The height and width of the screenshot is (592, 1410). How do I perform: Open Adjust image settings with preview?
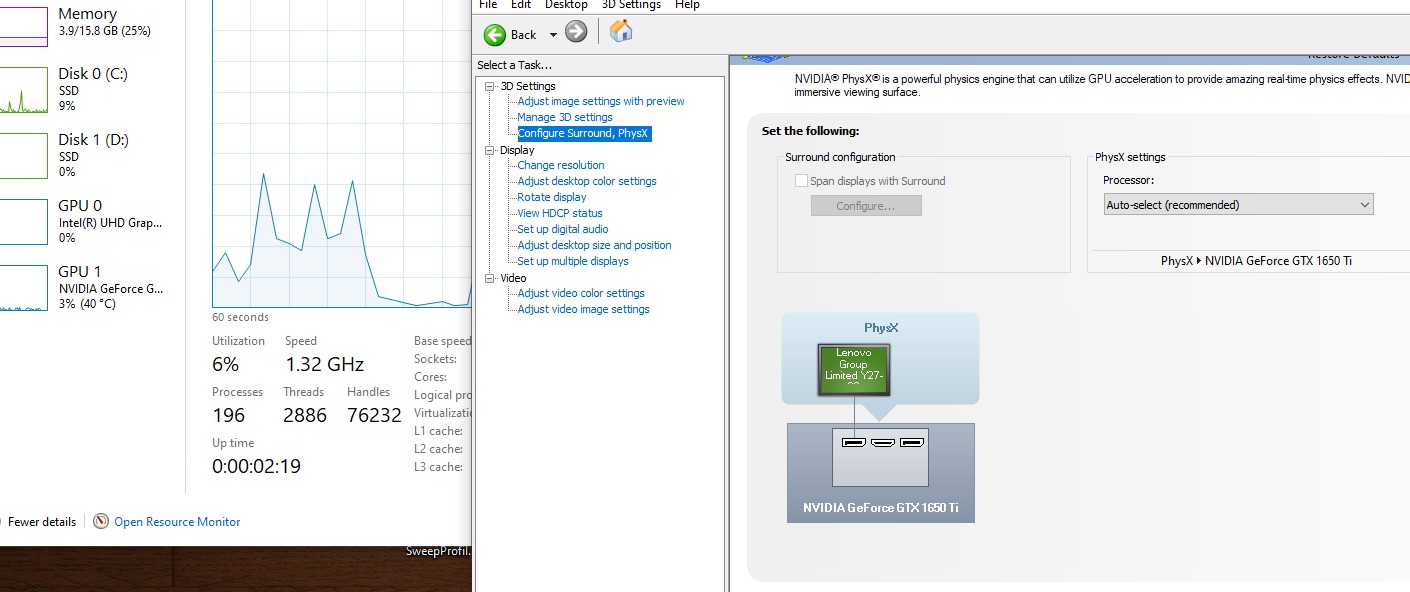[x=601, y=101]
